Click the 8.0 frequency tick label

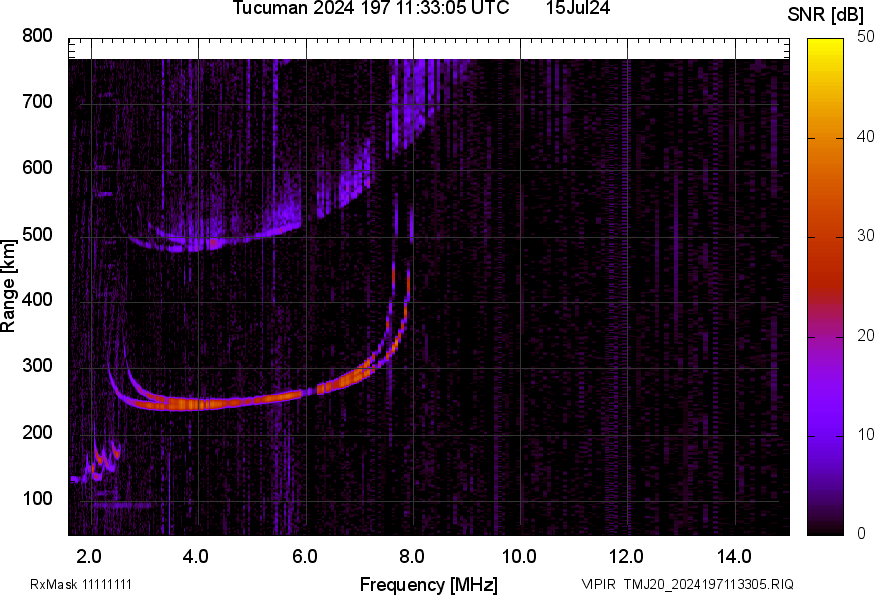click(x=412, y=556)
